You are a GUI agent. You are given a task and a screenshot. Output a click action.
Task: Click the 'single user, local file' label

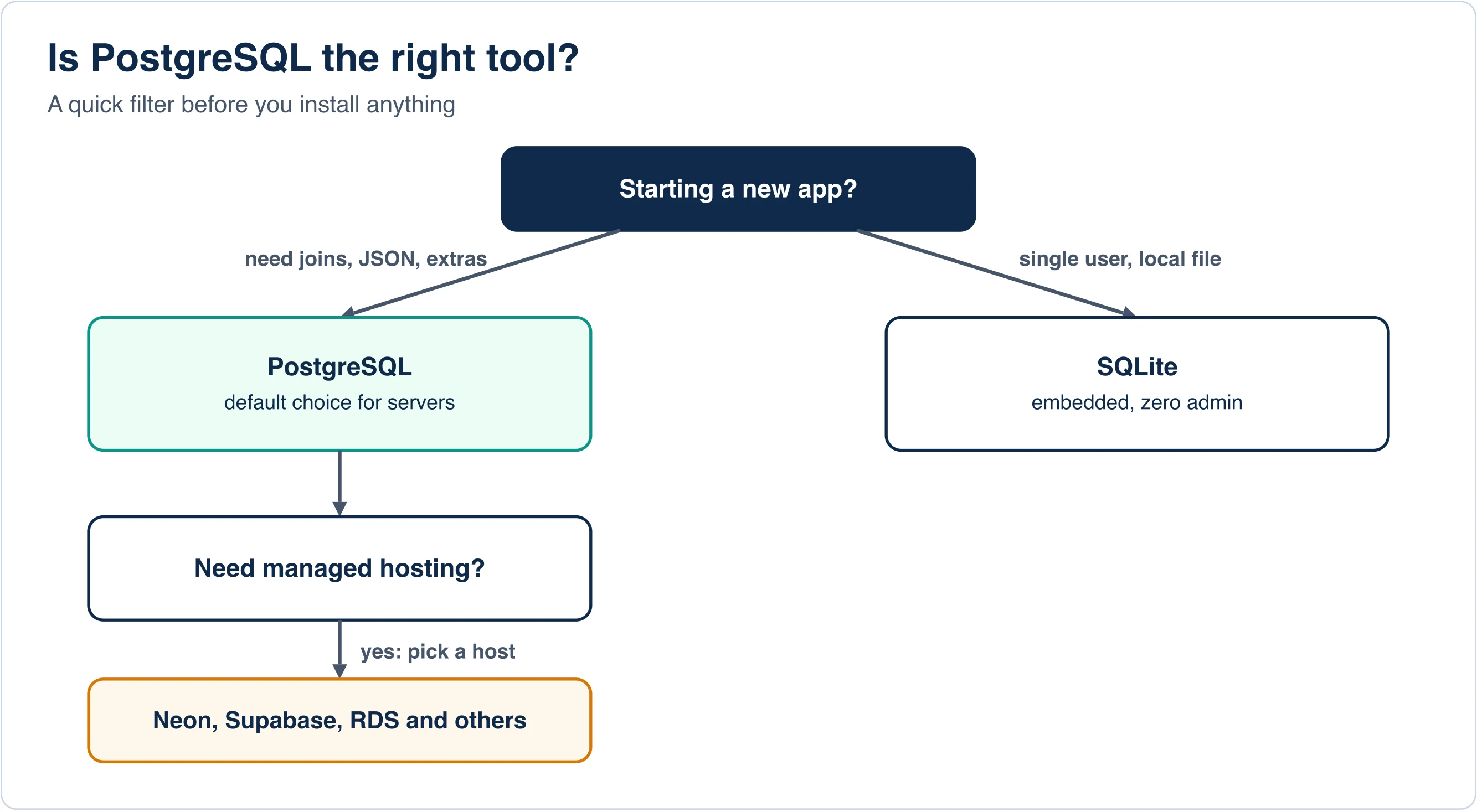[1119, 259]
